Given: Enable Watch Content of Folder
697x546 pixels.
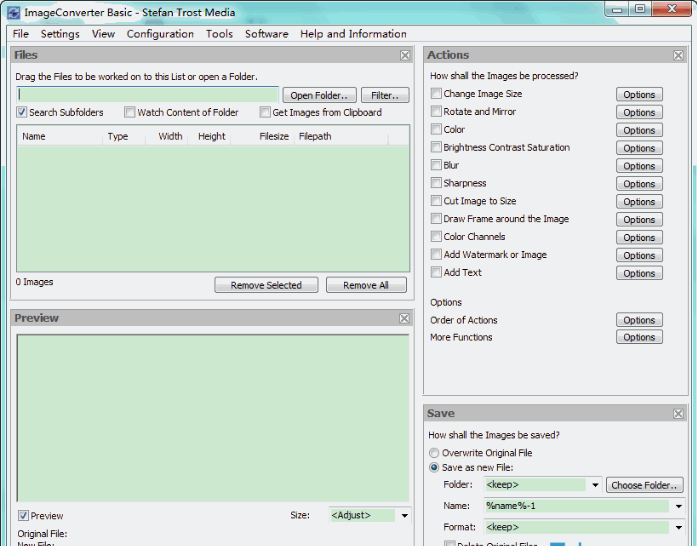Looking at the screenshot, I should 129,112.
